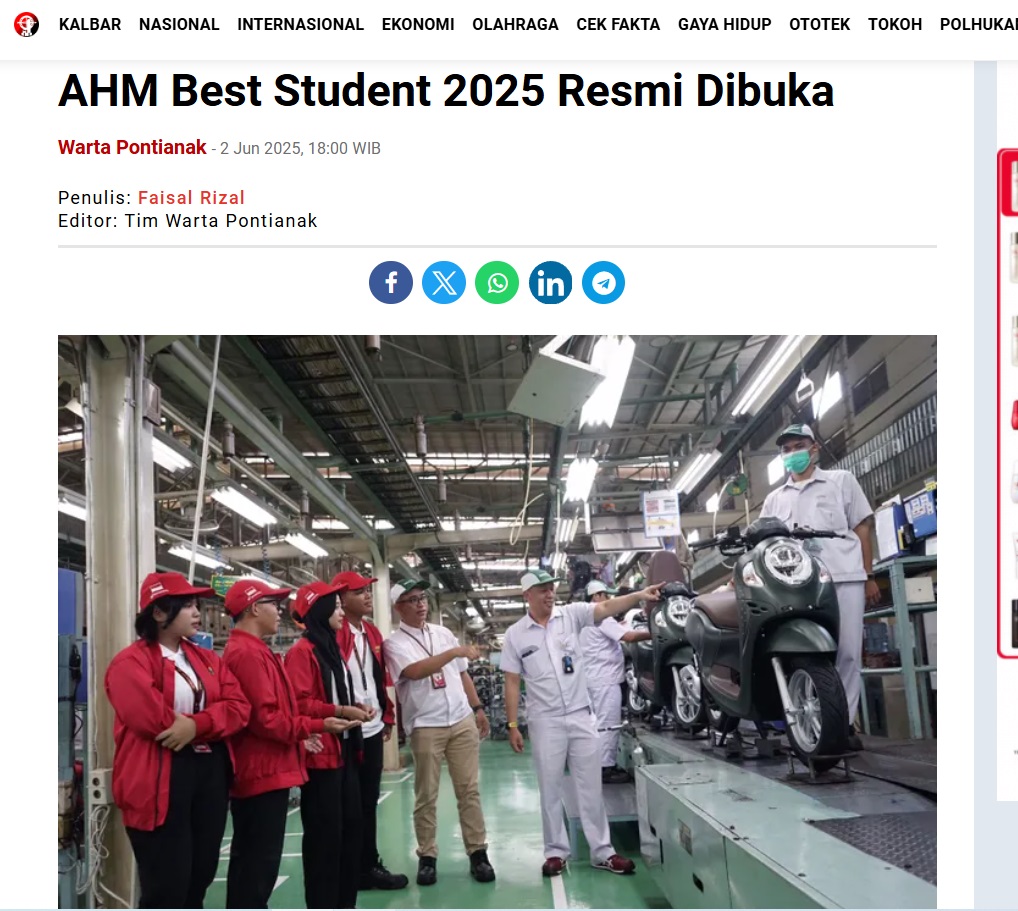Open the TOKOH menu item
This screenshot has width=1018, height=911.
click(895, 25)
